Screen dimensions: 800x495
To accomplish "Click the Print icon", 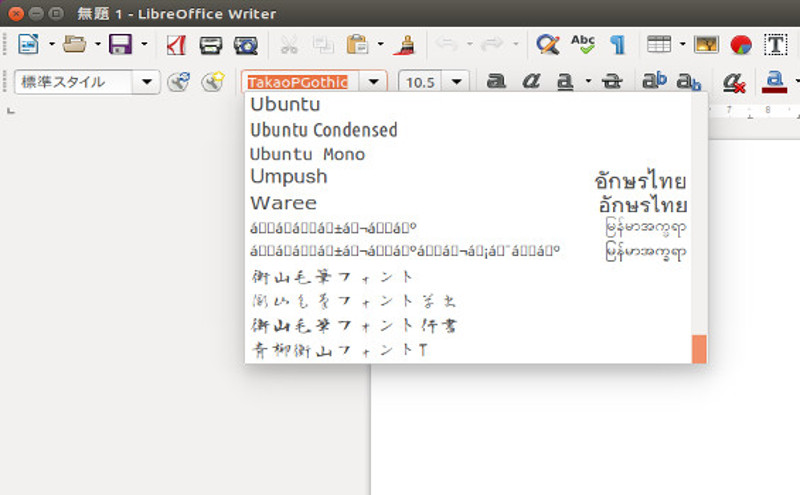I will click(211, 45).
